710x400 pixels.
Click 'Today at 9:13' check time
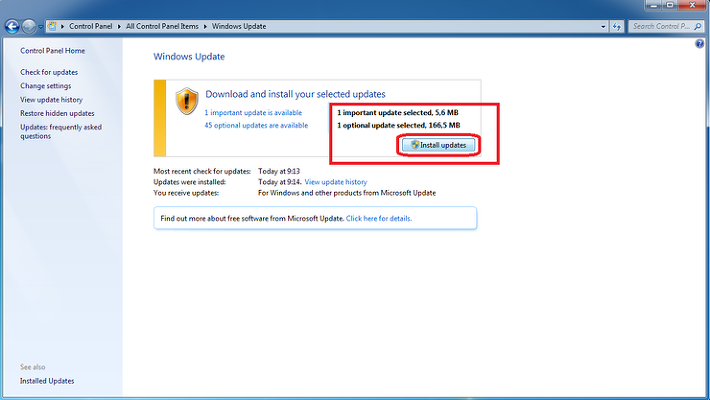point(279,171)
